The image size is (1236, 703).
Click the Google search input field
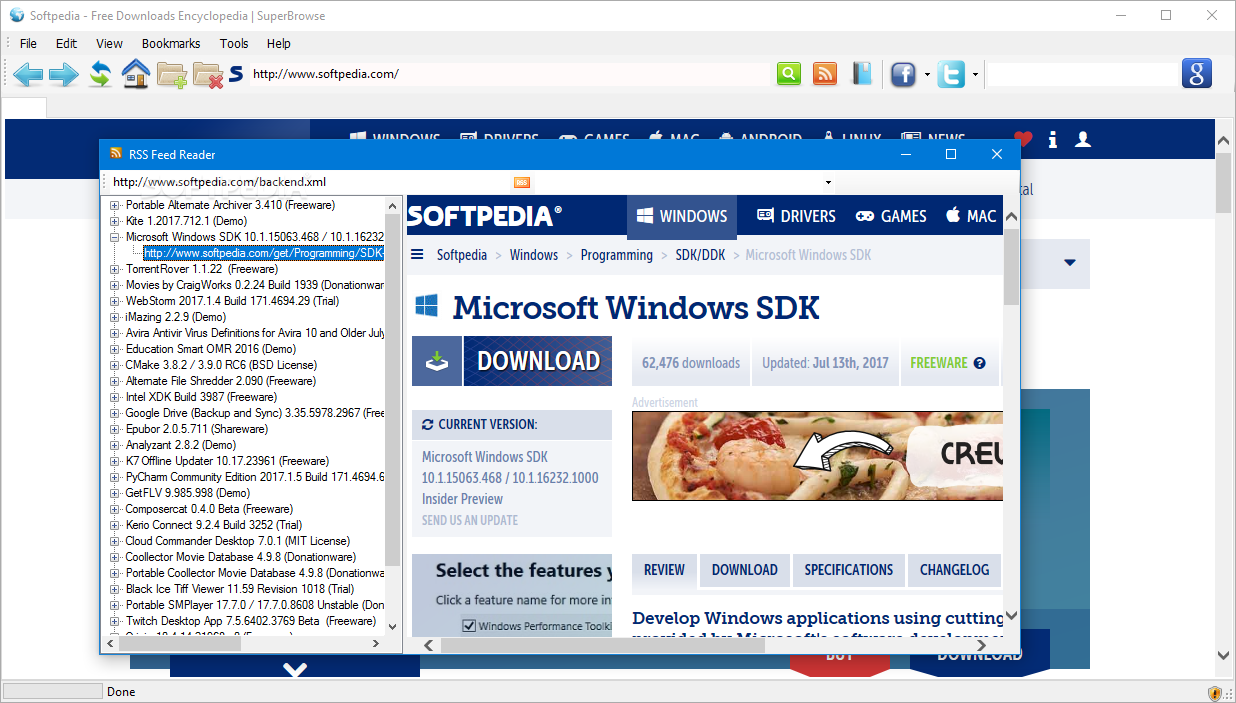click(1085, 74)
